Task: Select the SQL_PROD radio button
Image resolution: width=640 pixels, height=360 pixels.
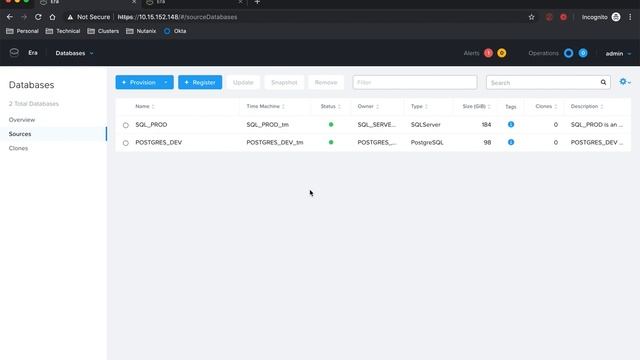Action: [126, 125]
